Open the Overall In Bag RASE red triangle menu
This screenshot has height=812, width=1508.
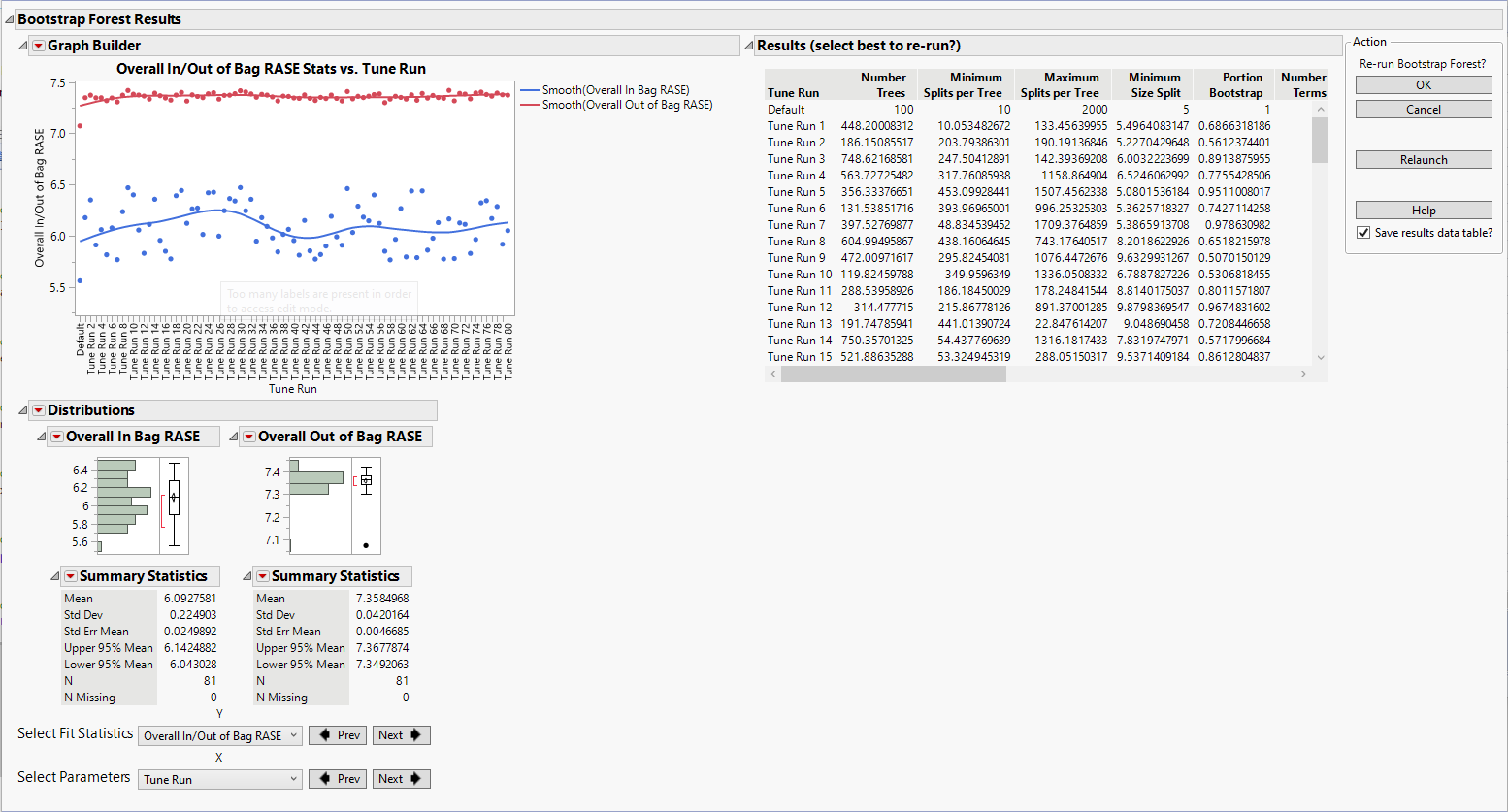click(x=55, y=437)
